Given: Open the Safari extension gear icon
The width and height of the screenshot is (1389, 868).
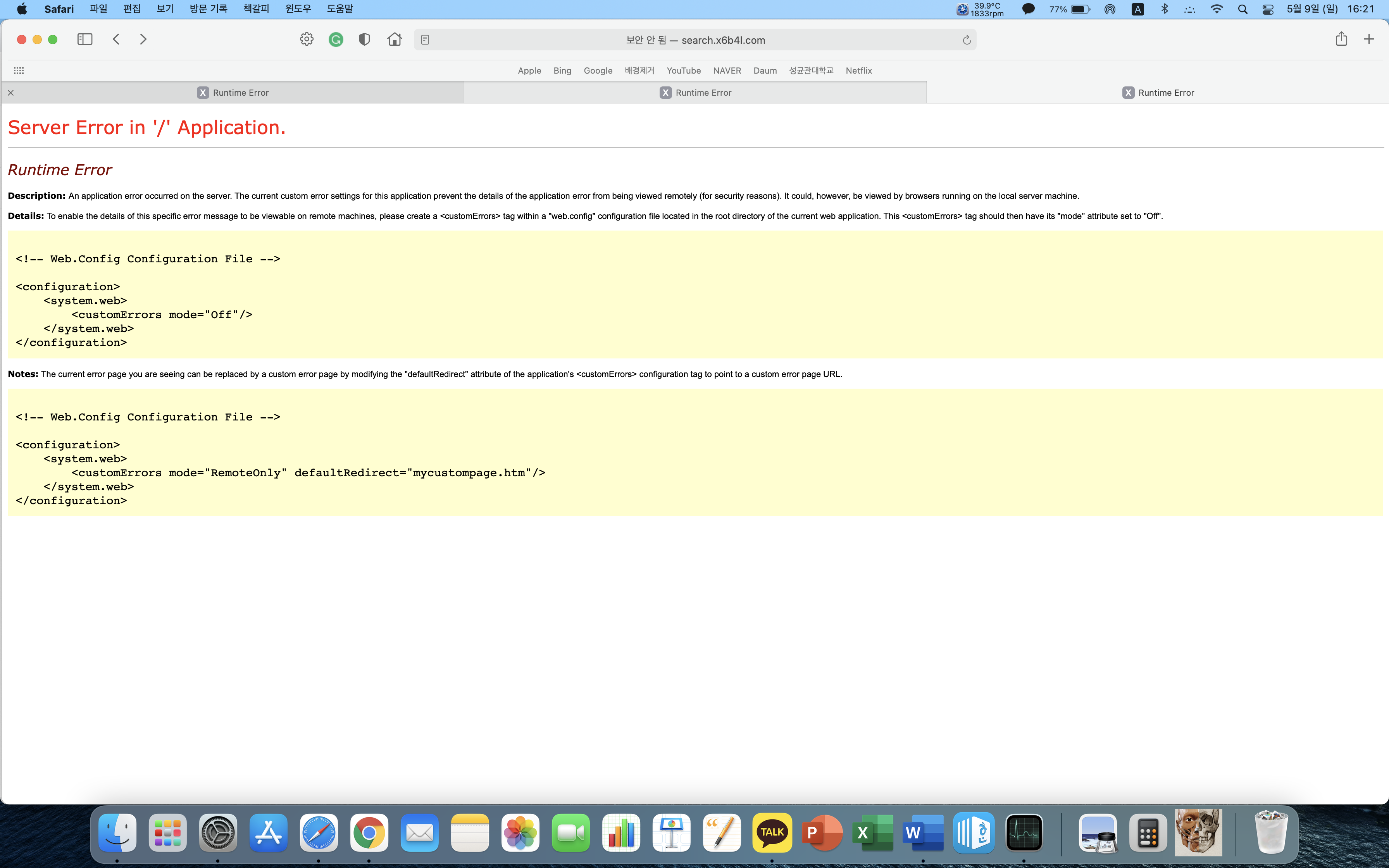Looking at the screenshot, I should [x=307, y=39].
